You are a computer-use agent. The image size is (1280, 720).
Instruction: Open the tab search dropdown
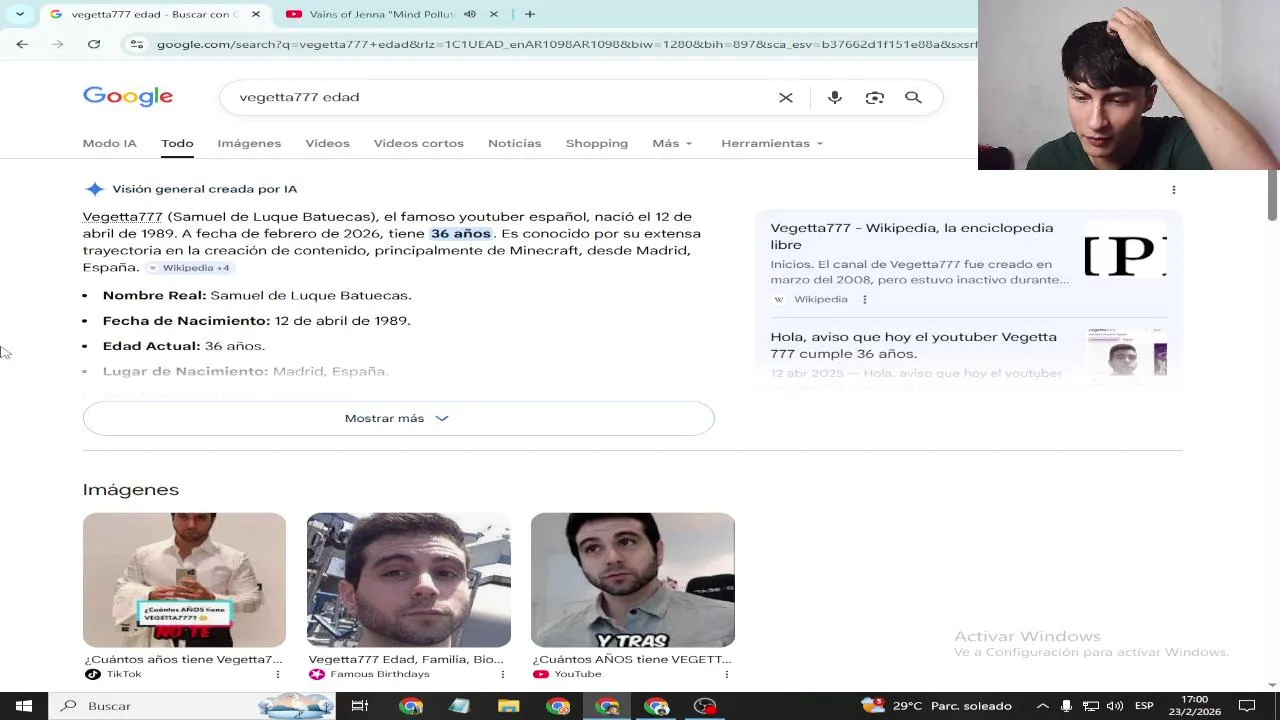pos(19,14)
